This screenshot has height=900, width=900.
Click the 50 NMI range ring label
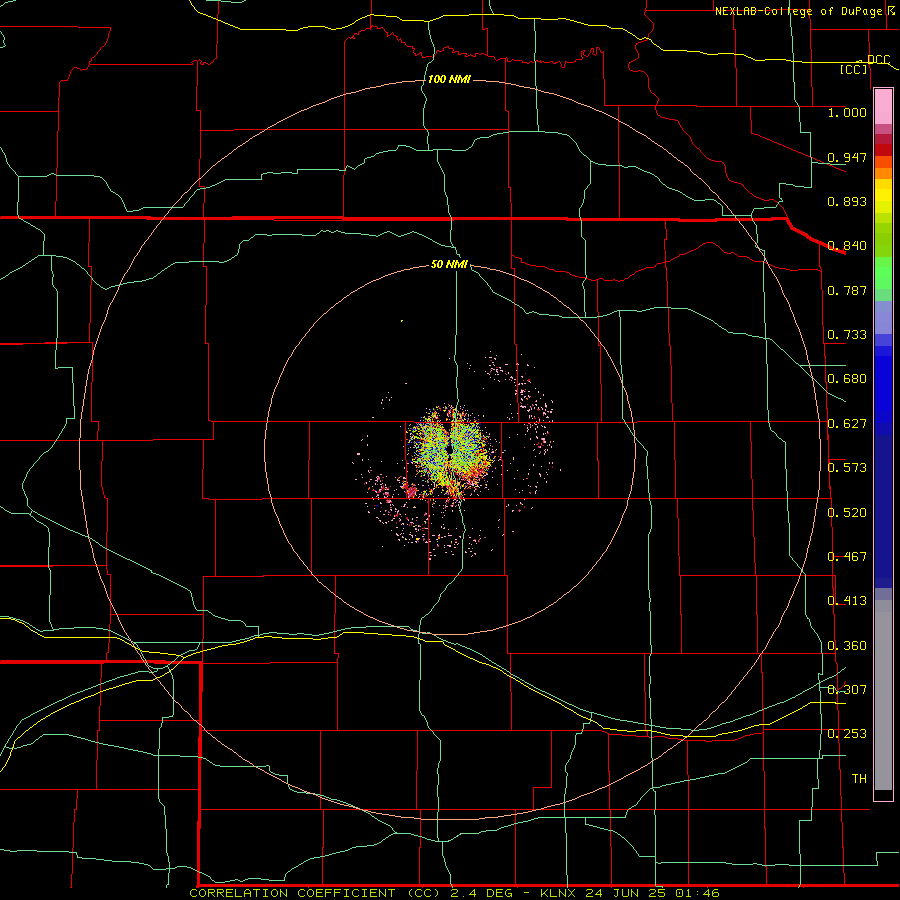coord(449,264)
